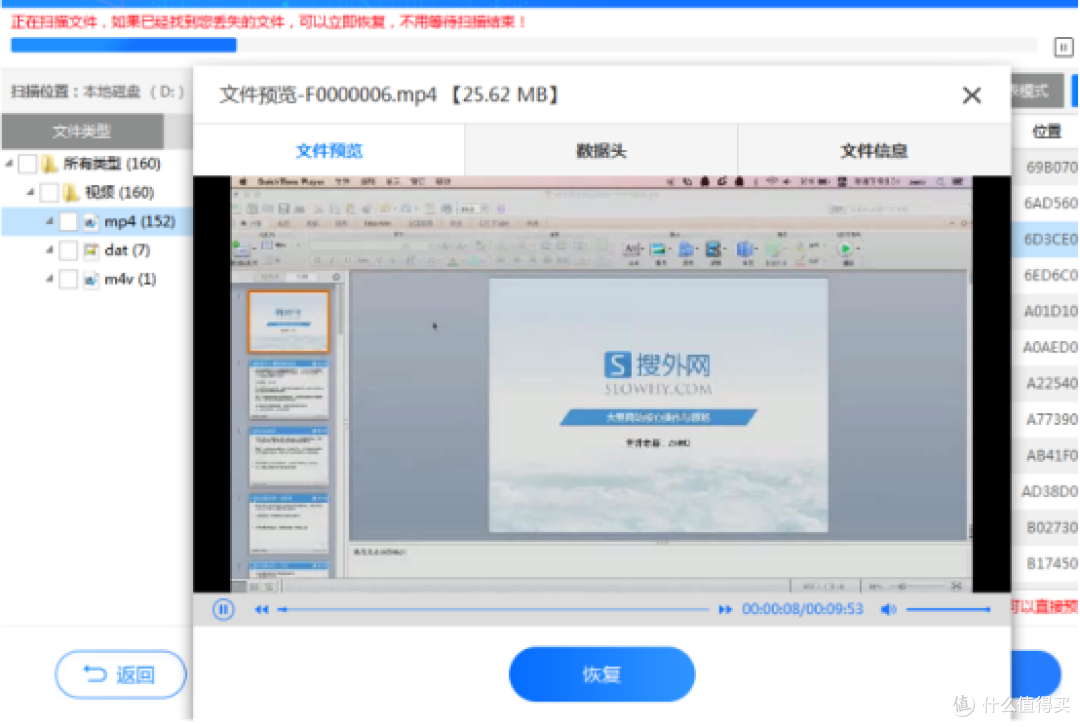
Task: Select the highlighted row 6D3CE0
Action: click(1046, 239)
